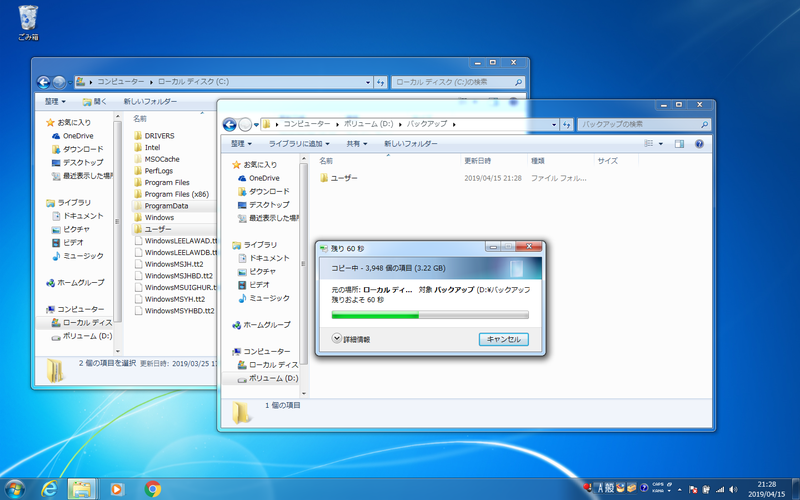Select ユーザー folder in バックアップ window
The image size is (800, 500).
(x=339, y=178)
